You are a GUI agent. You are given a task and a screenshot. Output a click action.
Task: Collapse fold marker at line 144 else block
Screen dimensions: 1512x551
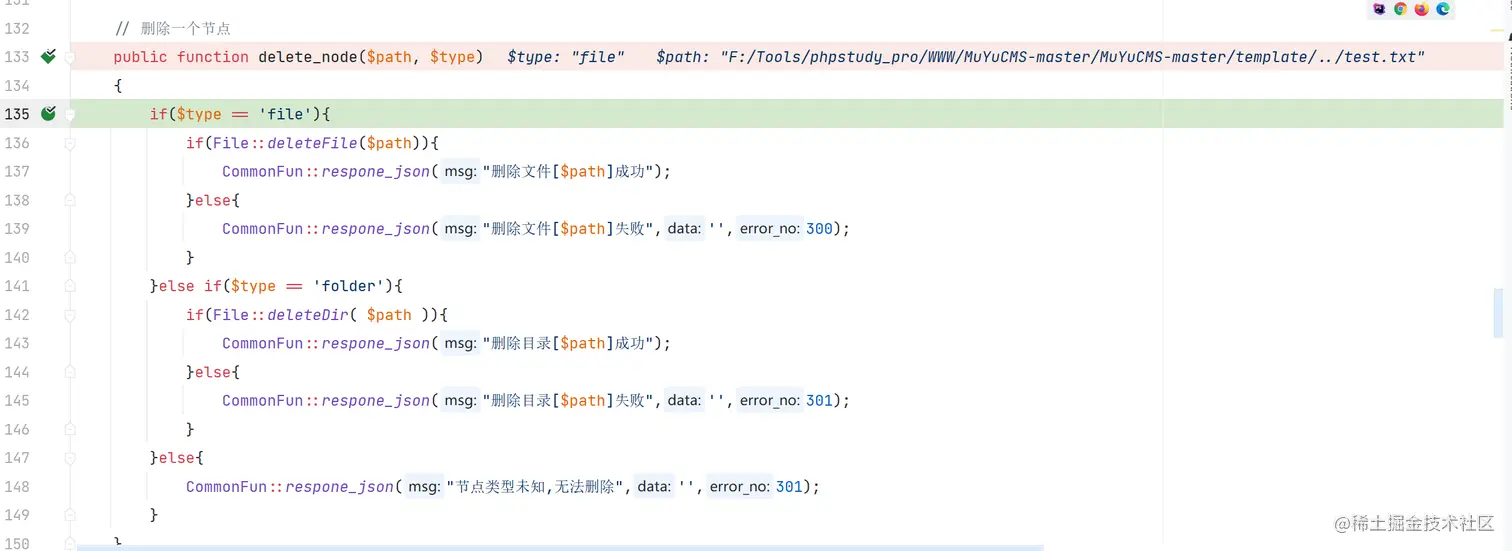(70, 373)
